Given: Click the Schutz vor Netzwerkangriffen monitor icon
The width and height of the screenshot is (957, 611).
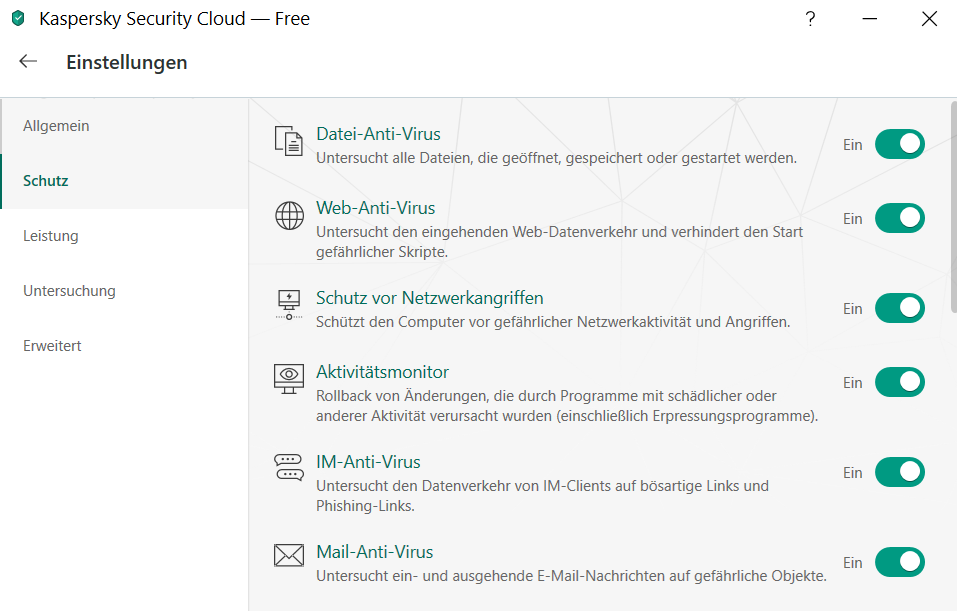Looking at the screenshot, I should (288, 304).
